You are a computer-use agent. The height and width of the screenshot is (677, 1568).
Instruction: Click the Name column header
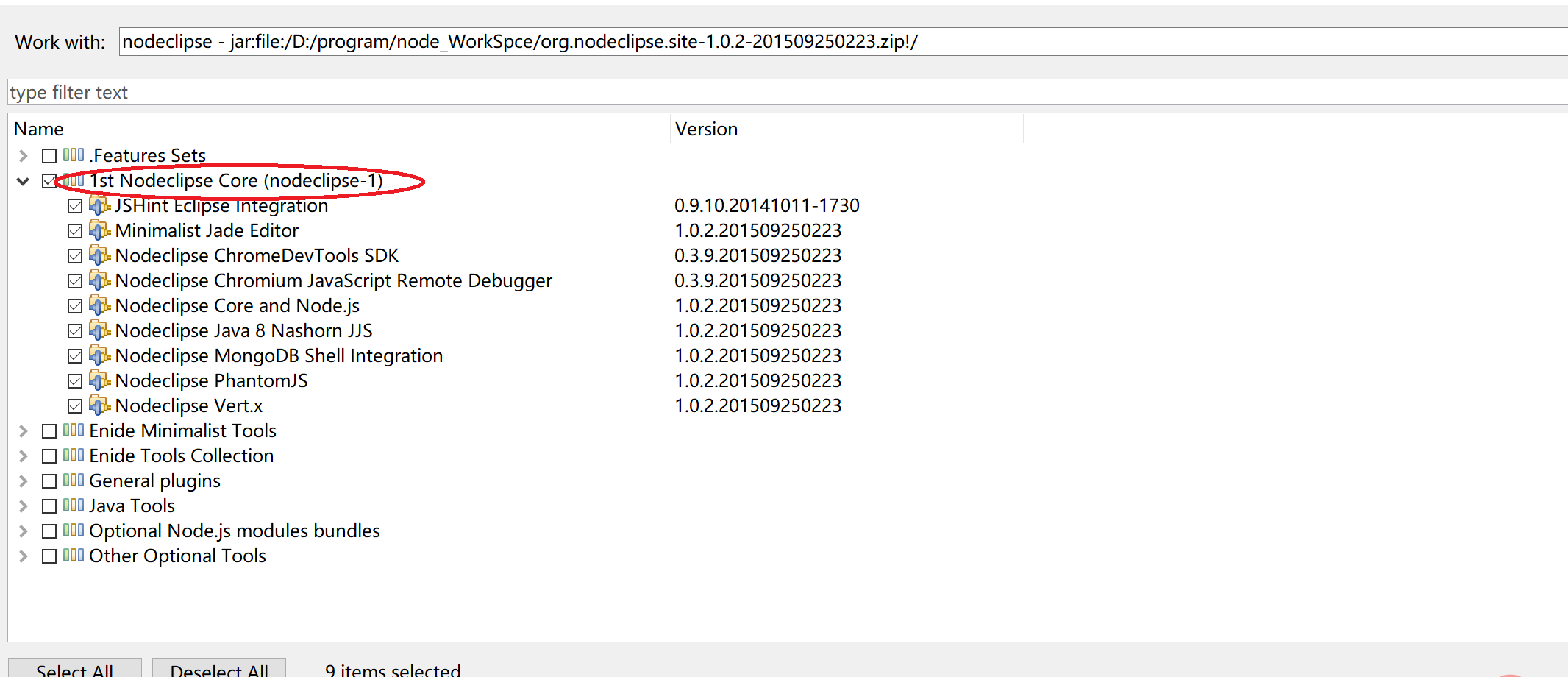click(339, 129)
